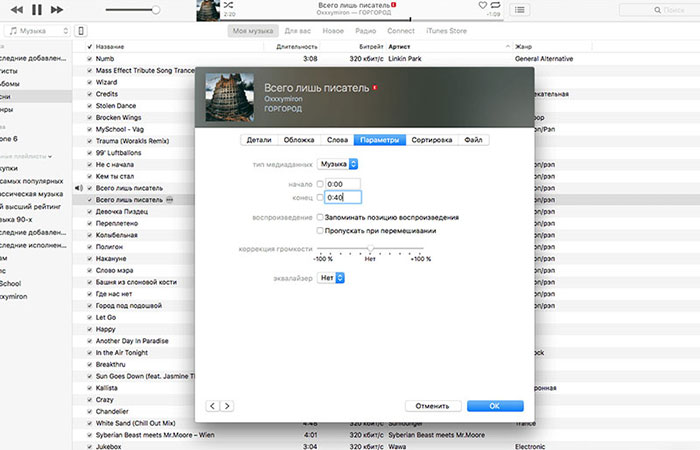Open the Сортировка tab
Viewport: 700px width, 450px height.
click(x=432, y=140)
